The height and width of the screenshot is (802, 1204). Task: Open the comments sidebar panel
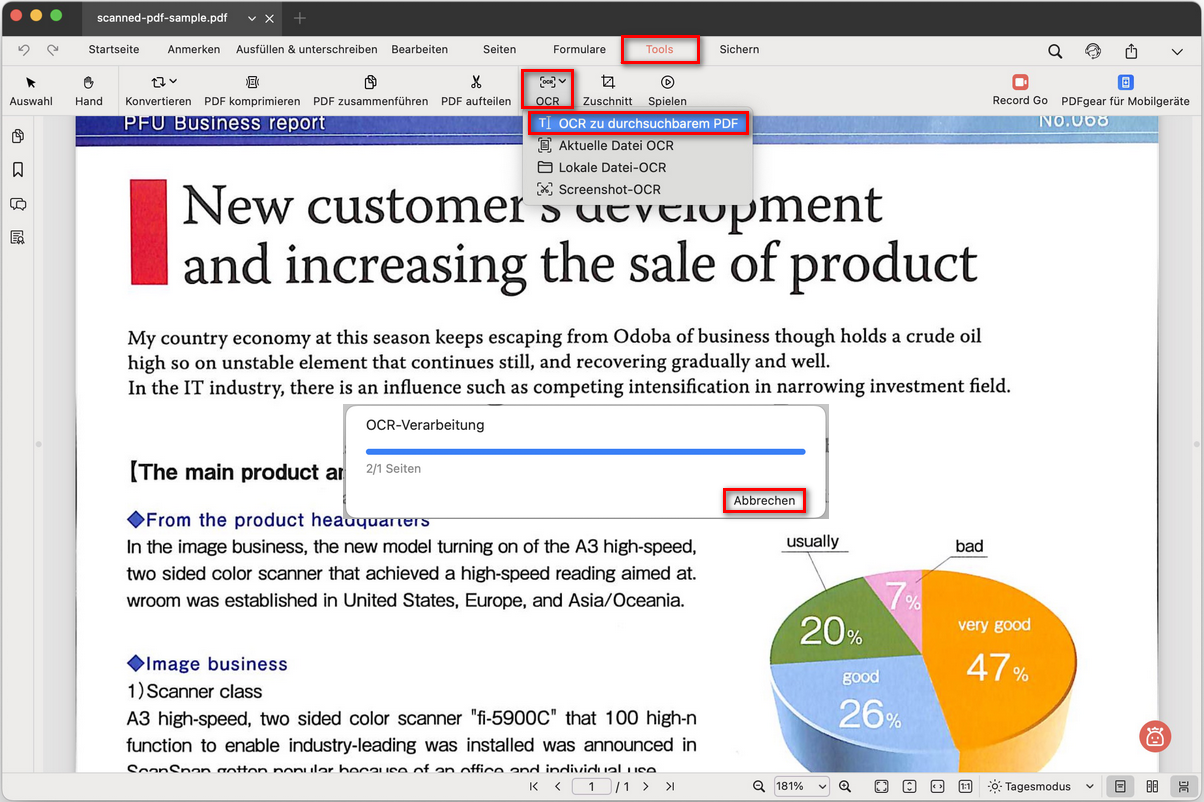(x=18, y=204)
